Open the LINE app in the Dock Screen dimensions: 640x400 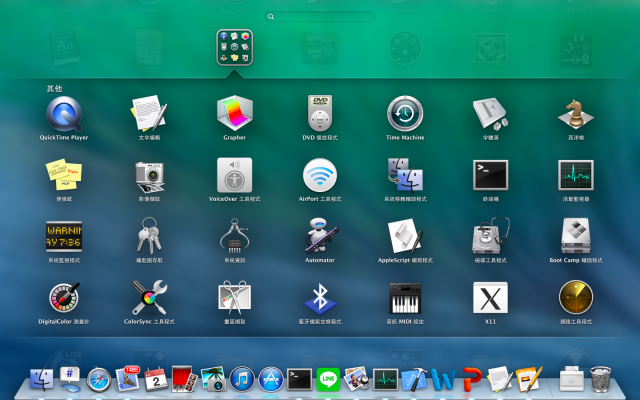coord(327,379)
